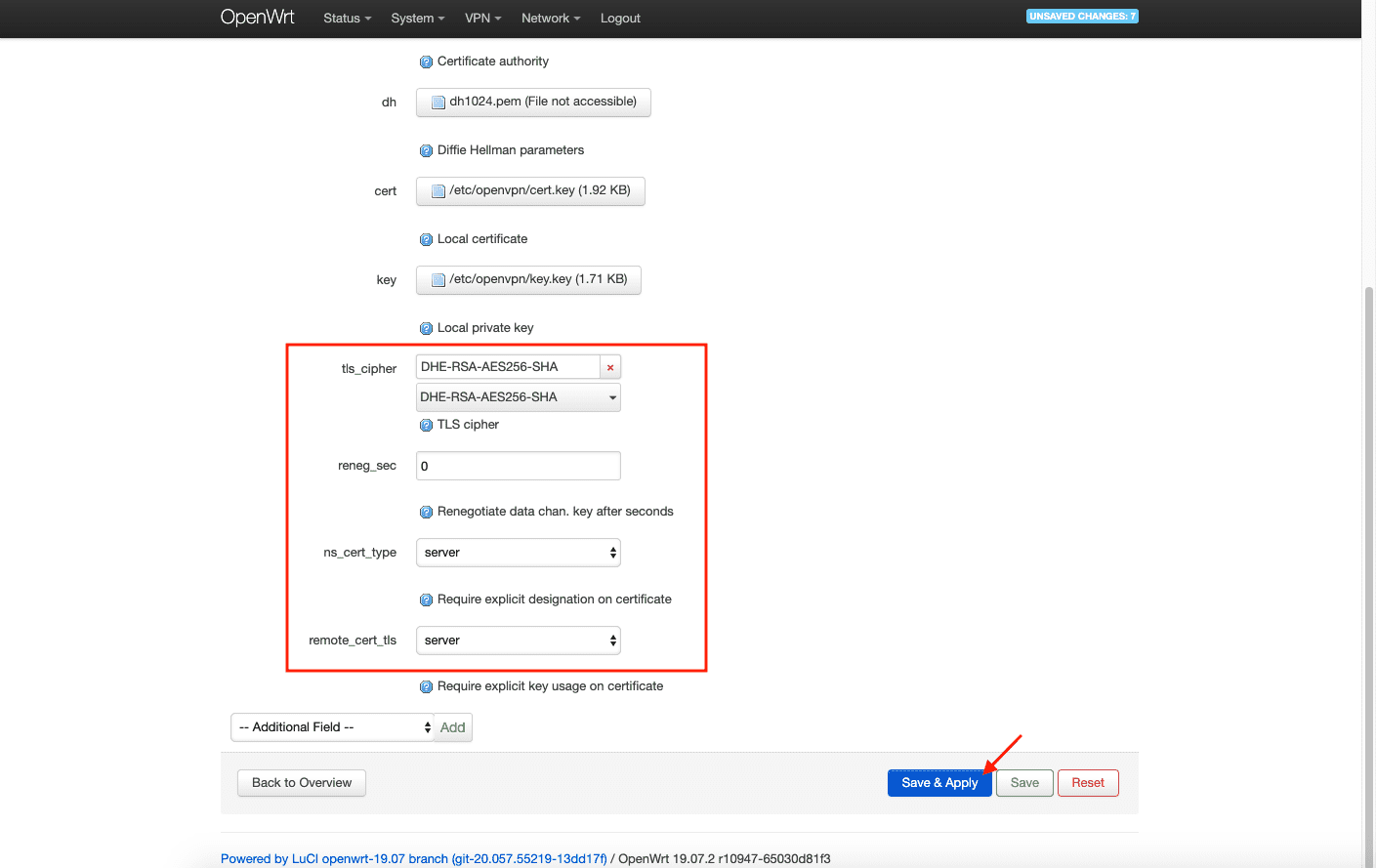Click the help icon beside Certificate authority
Screen dimensions: 1376x868
pos(426,62)
